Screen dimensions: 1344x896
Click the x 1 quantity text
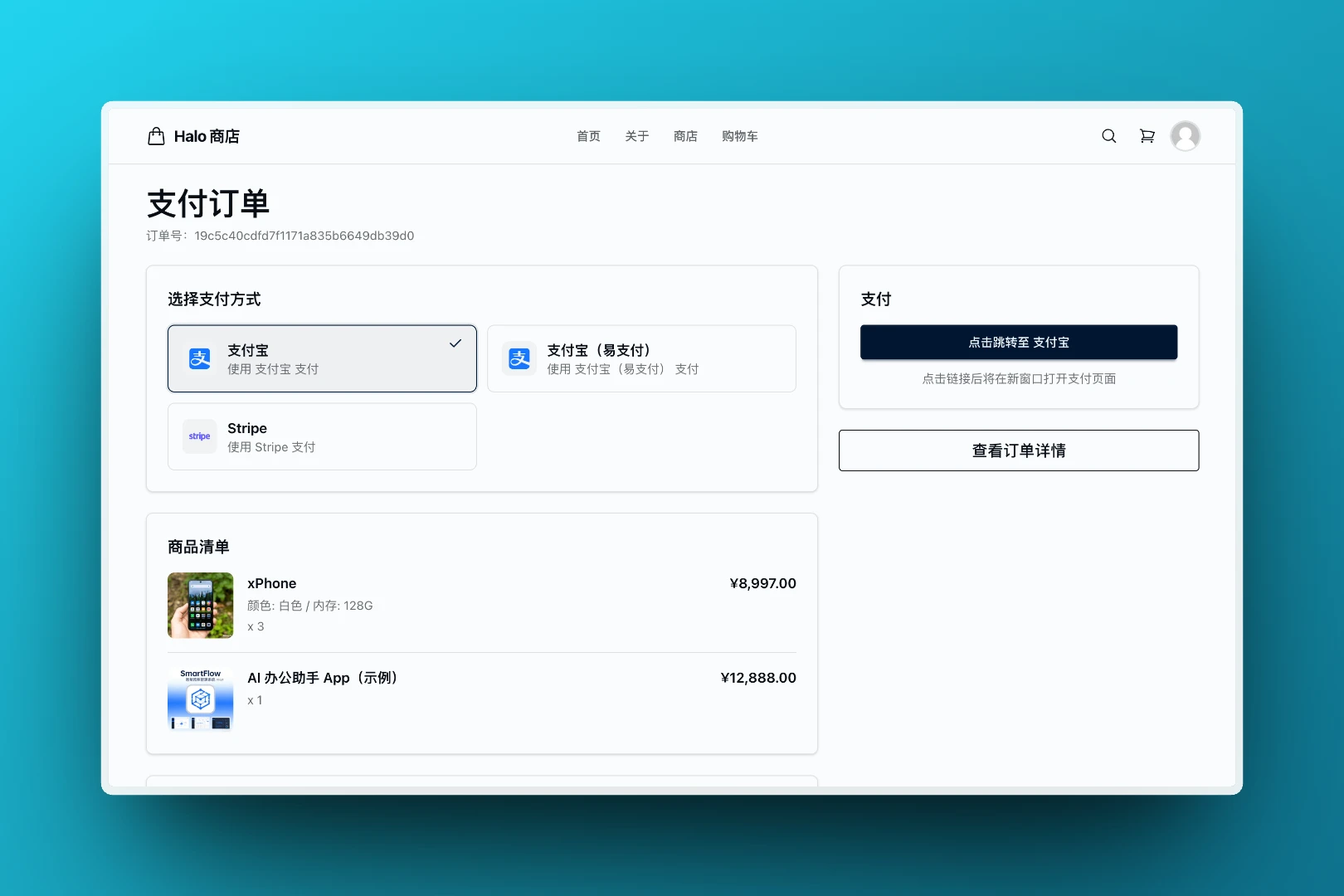coord(255,700)
